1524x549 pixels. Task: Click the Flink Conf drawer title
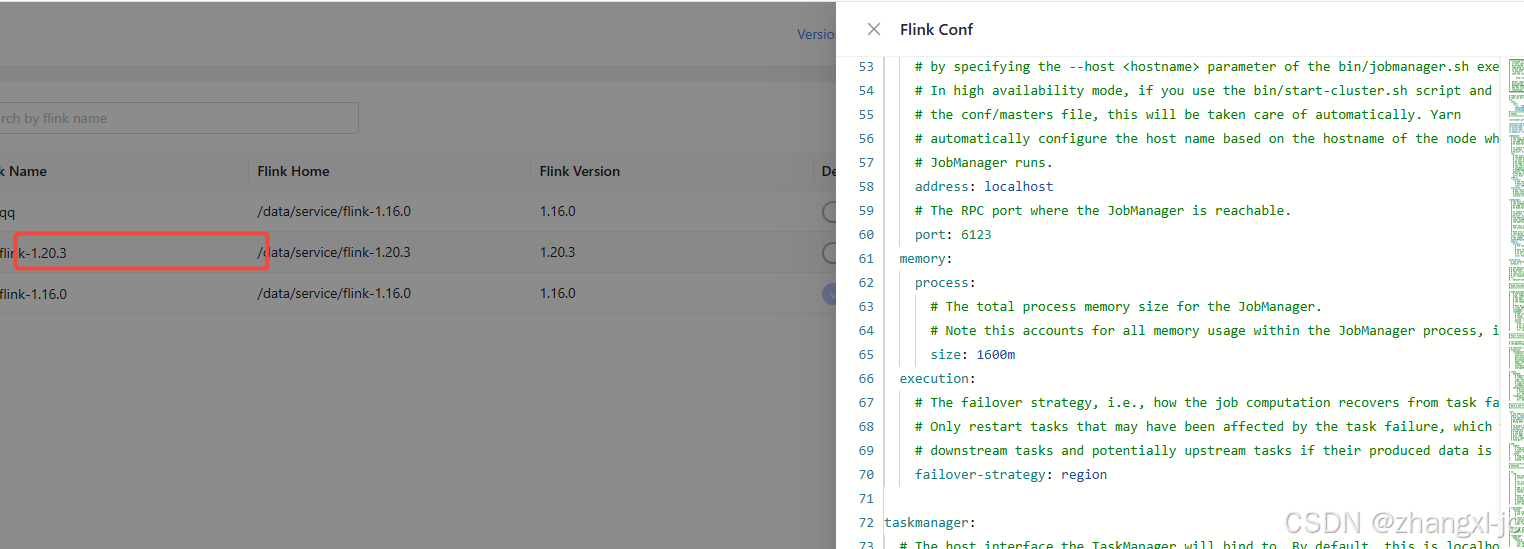coord(936,29)
